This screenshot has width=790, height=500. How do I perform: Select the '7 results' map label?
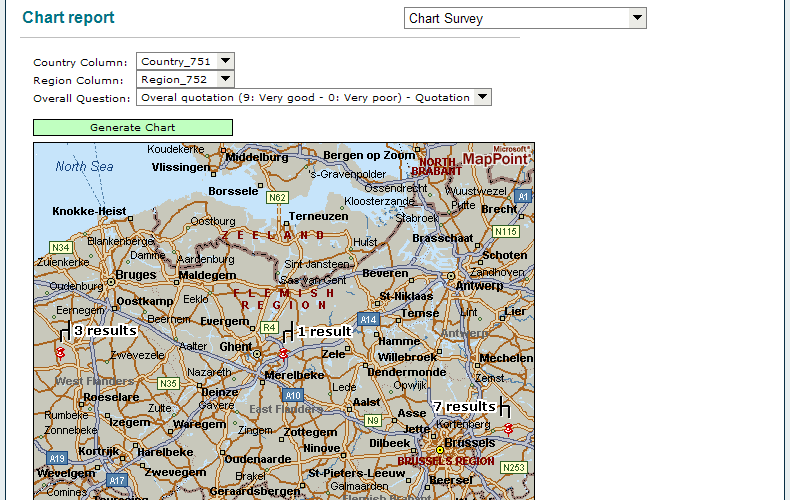tap(464, 407)
